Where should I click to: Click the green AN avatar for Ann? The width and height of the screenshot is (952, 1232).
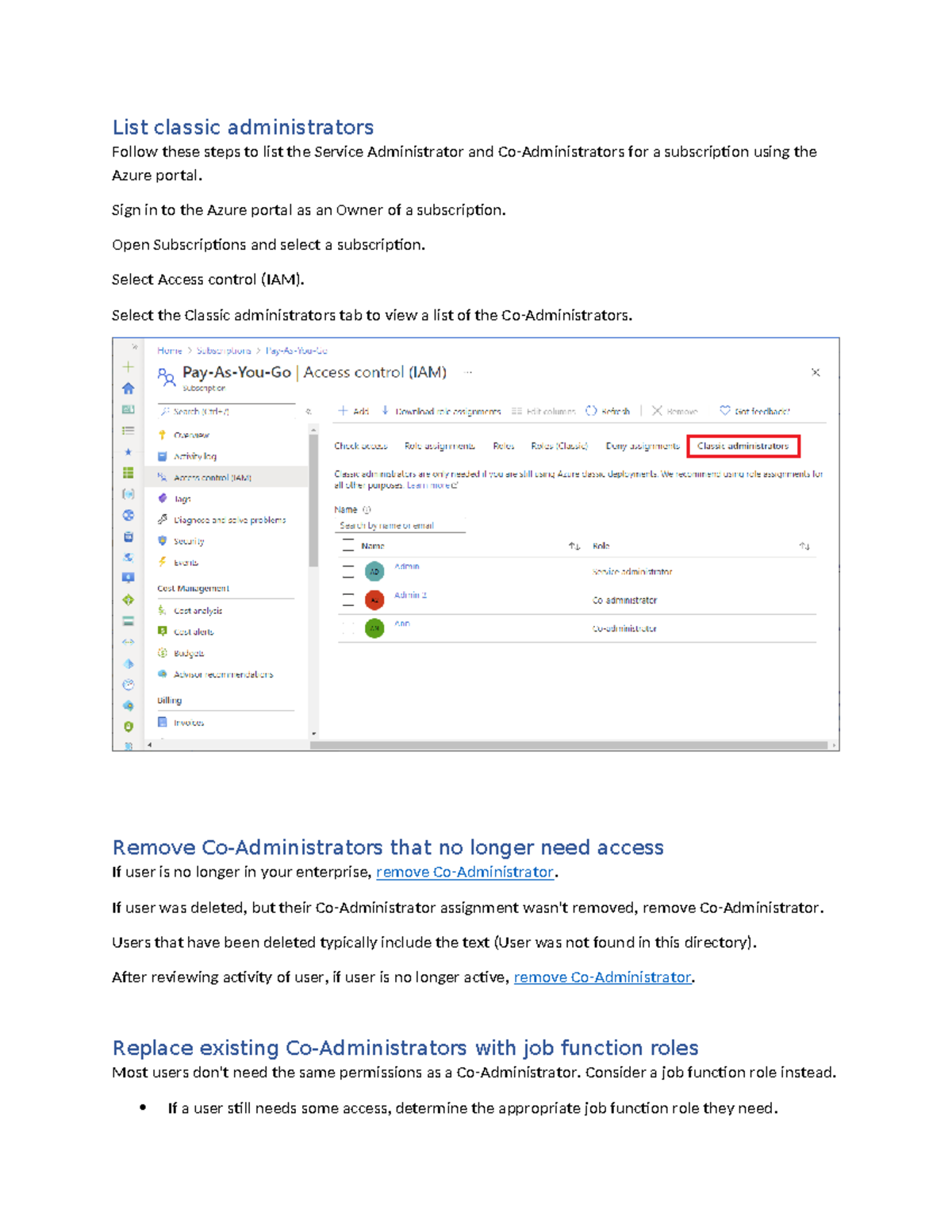[x=374, y=628]
